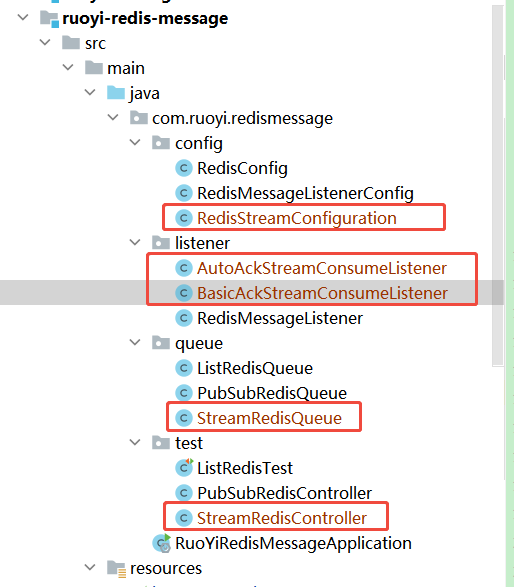
Task: Collapse the ruoyi-redis-message module node
Action: [23, 18]
